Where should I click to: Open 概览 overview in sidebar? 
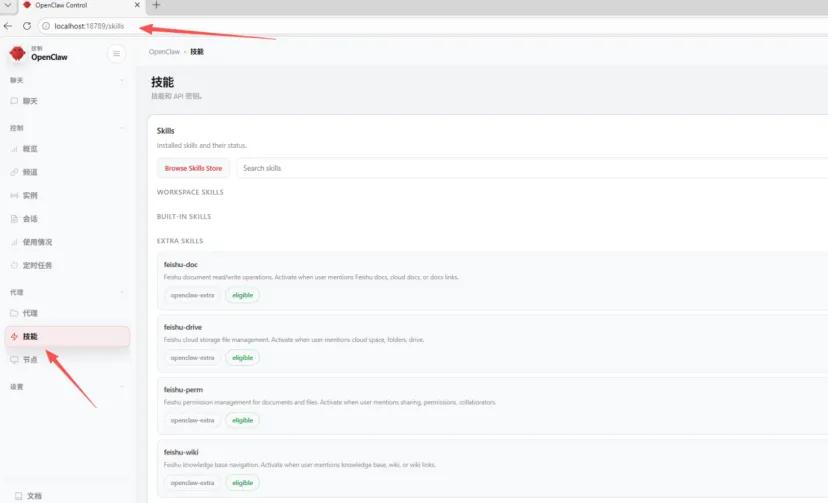pyautogui.click(x=68, y=149)
